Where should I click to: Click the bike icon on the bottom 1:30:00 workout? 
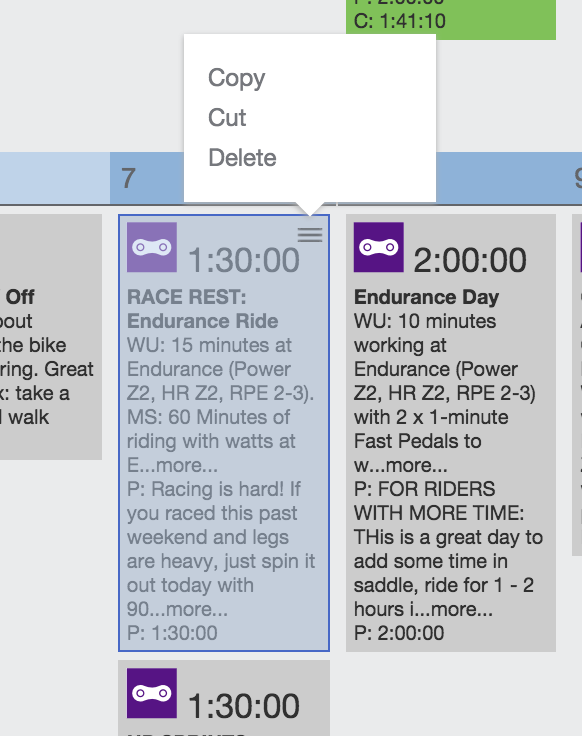[152, 693]
